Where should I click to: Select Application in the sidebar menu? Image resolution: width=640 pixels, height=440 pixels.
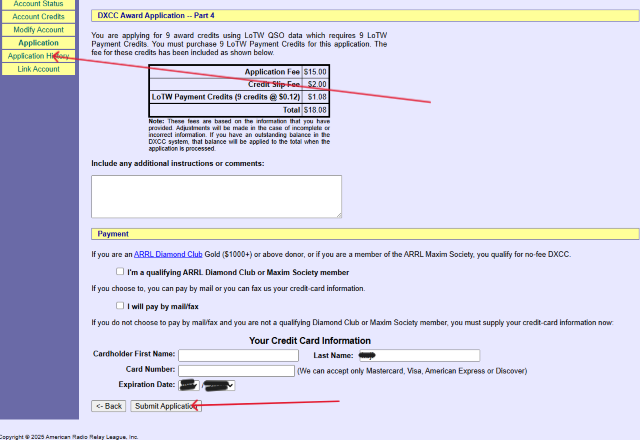coord(38,43)
